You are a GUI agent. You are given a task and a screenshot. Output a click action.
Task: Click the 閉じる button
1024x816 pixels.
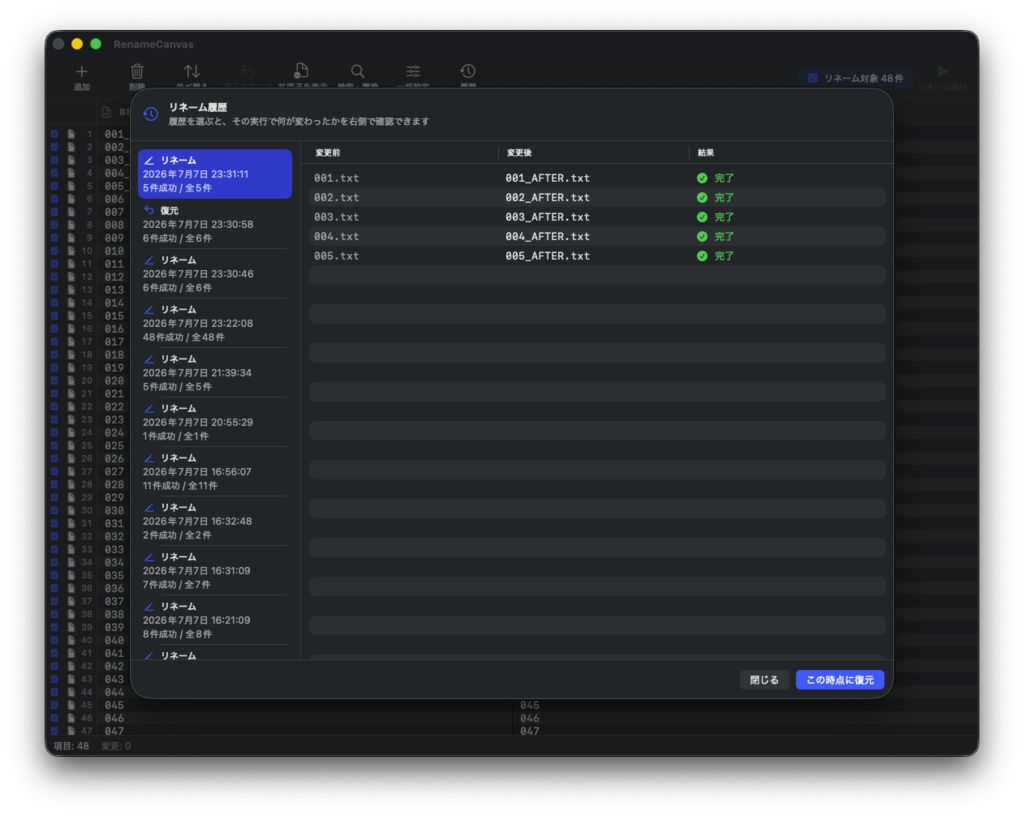click(x=764, y=680)
